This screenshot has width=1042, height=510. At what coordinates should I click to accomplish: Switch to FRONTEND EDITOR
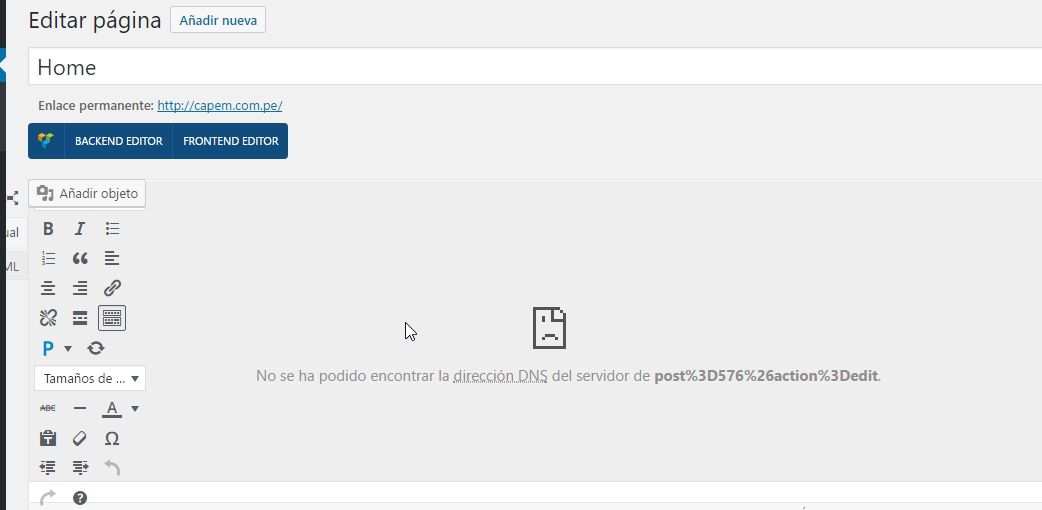231,141
